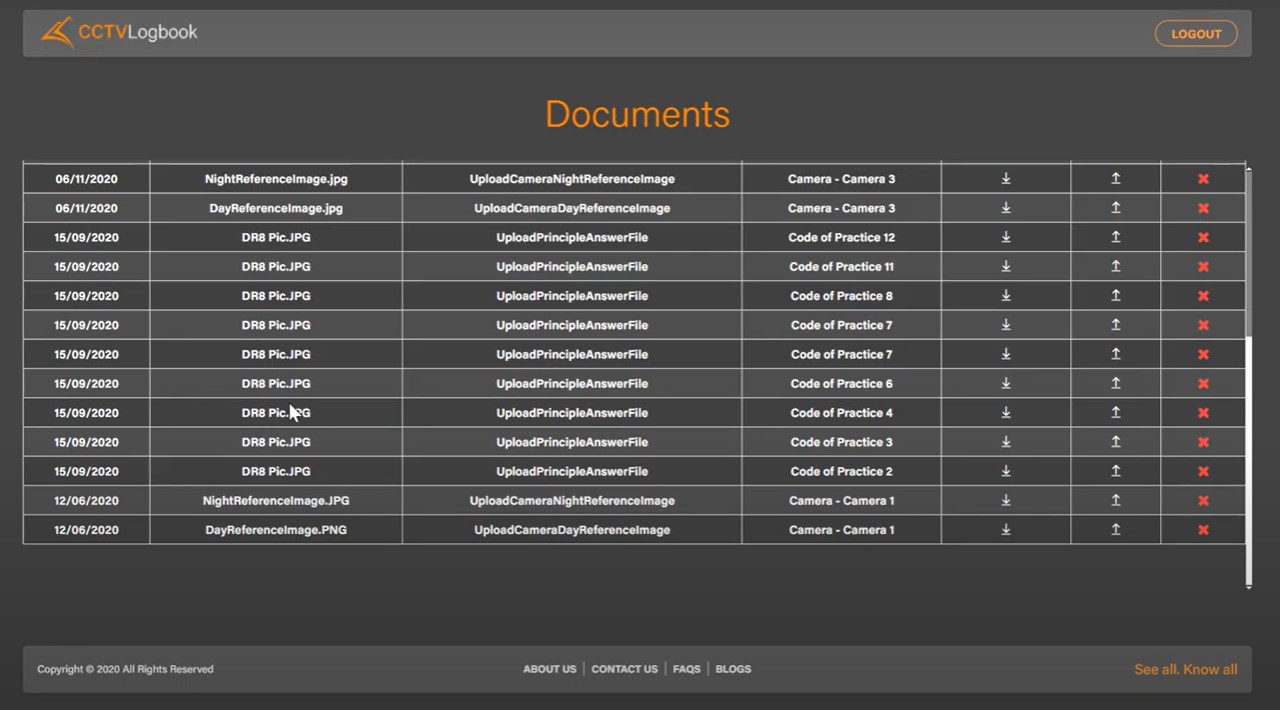The height and width of the screenshot is (710, 1280).
Task: Upload arrow in Code of Practice 8 row
Action: (1116, 296)
